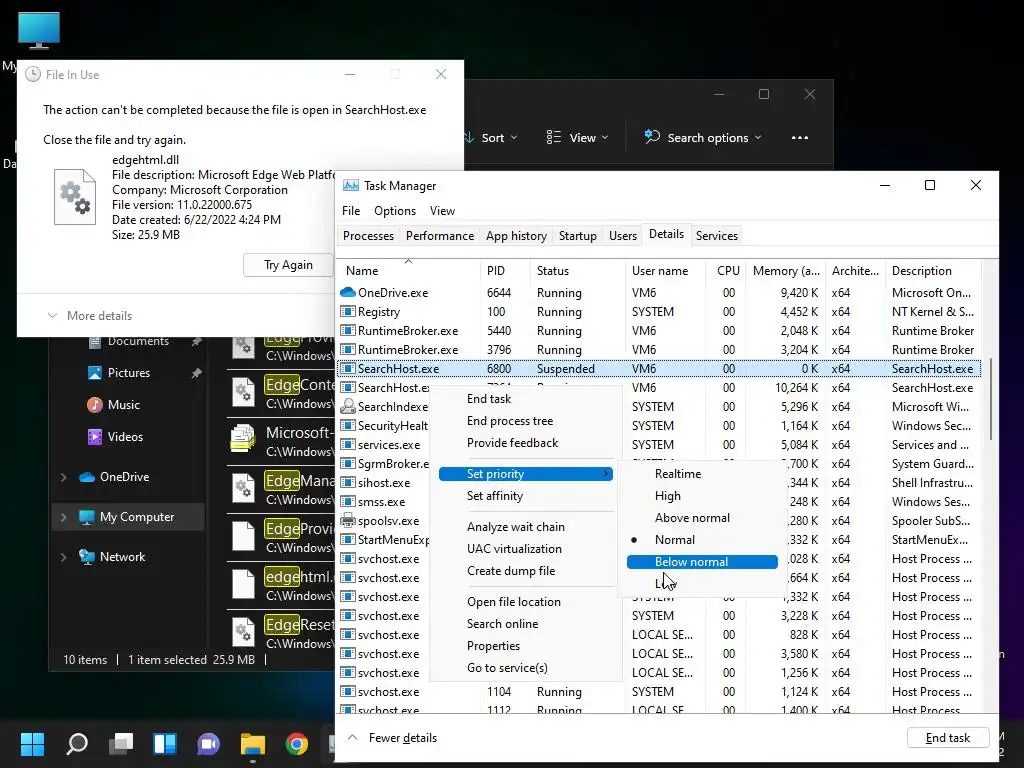1024x768 pixels.
Task: Click the Pictures folder icon in Explorer sidebar
Action: (95, 373)
